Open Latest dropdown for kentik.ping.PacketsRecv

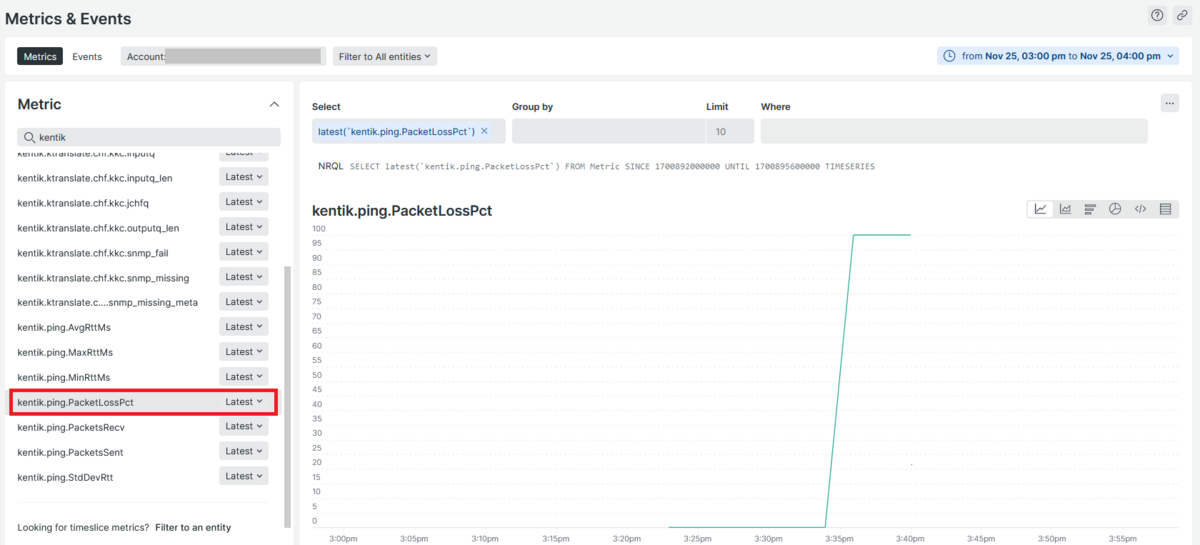point(244,426)
